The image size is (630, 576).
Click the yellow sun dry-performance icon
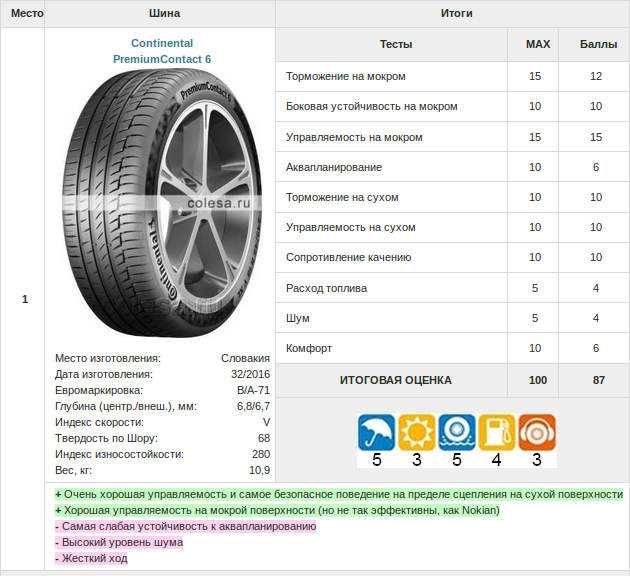tap(417, 433)
